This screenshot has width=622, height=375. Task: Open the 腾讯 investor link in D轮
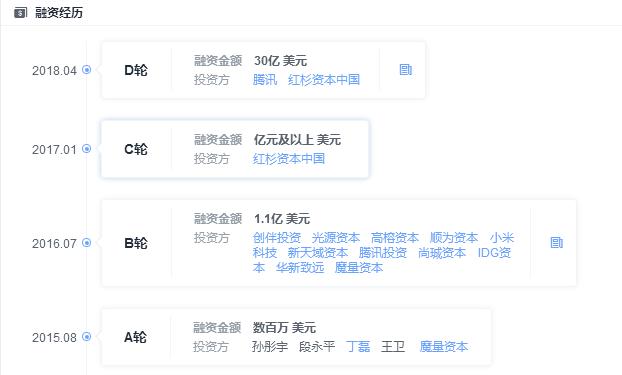point(265,80)
